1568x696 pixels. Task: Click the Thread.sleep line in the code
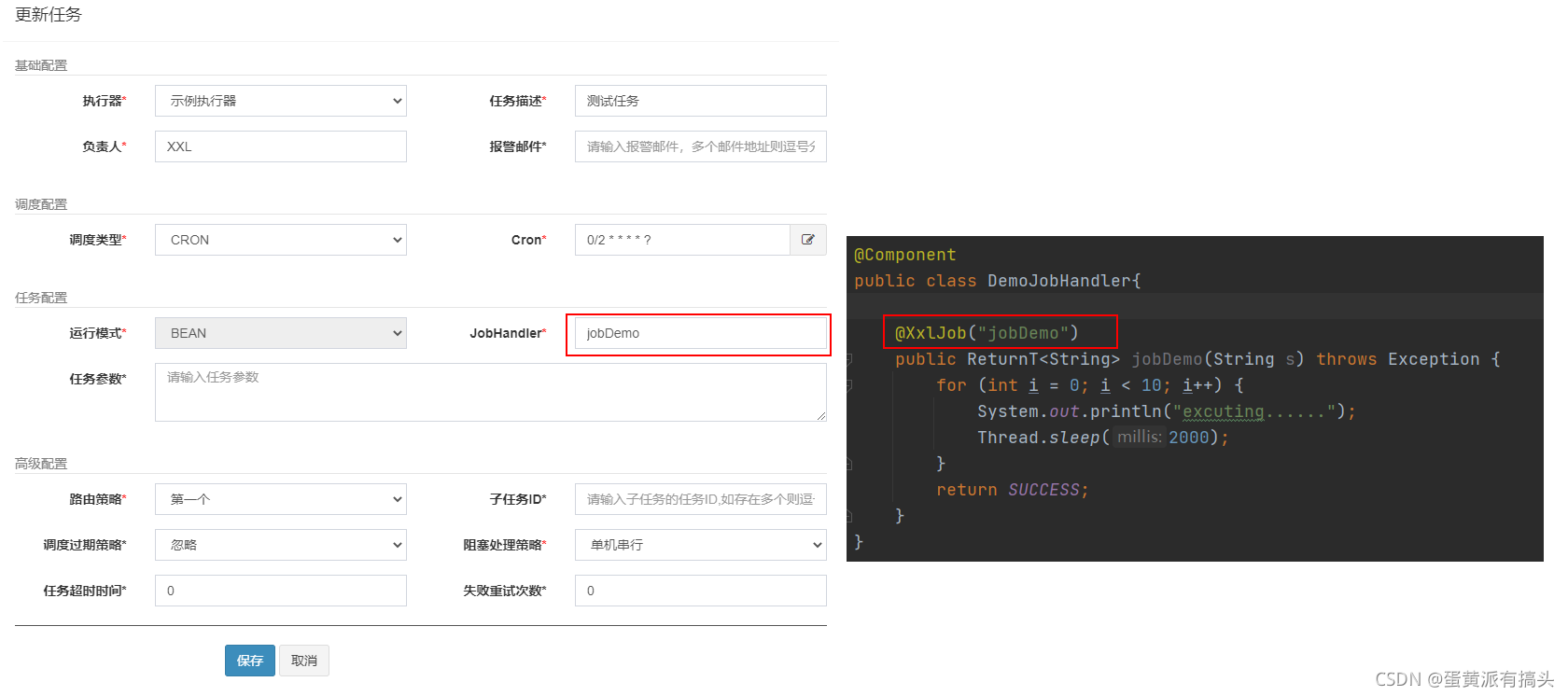tap(1103, 438)
